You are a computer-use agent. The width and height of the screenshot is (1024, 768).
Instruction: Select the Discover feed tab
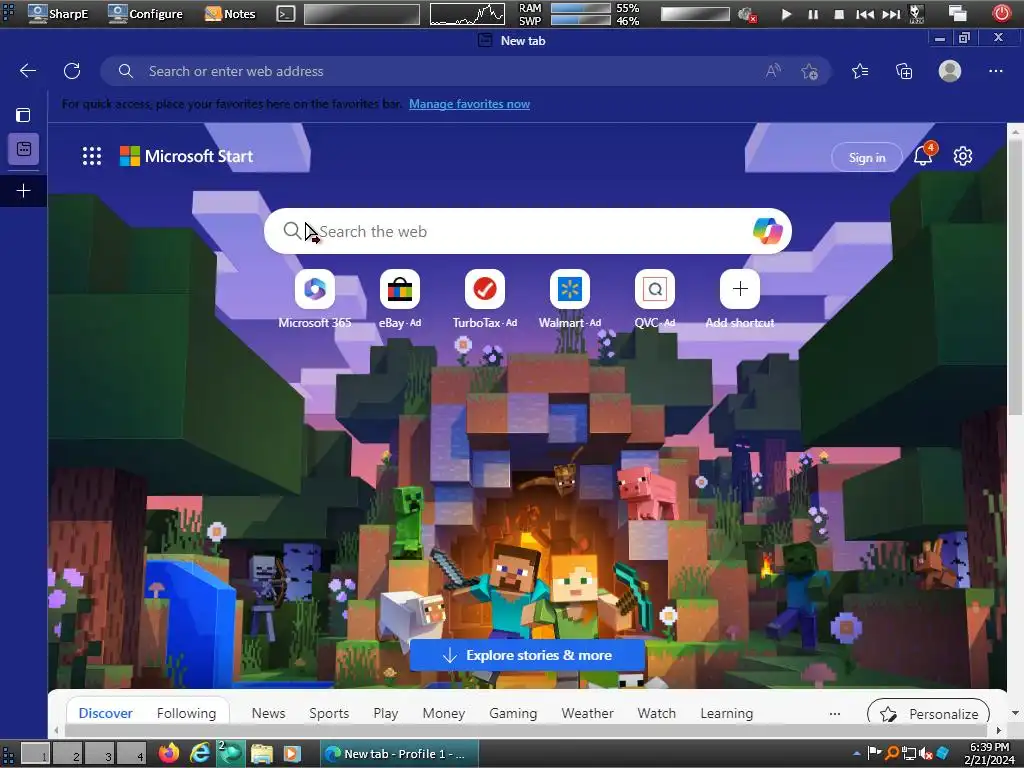(105, 713)
